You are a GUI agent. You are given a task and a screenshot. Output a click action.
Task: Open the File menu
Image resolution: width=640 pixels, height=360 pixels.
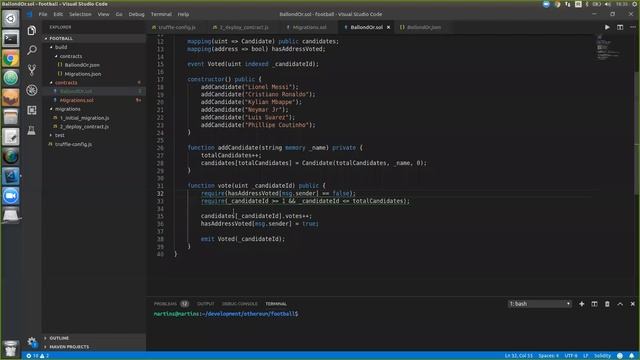(43, 14)
